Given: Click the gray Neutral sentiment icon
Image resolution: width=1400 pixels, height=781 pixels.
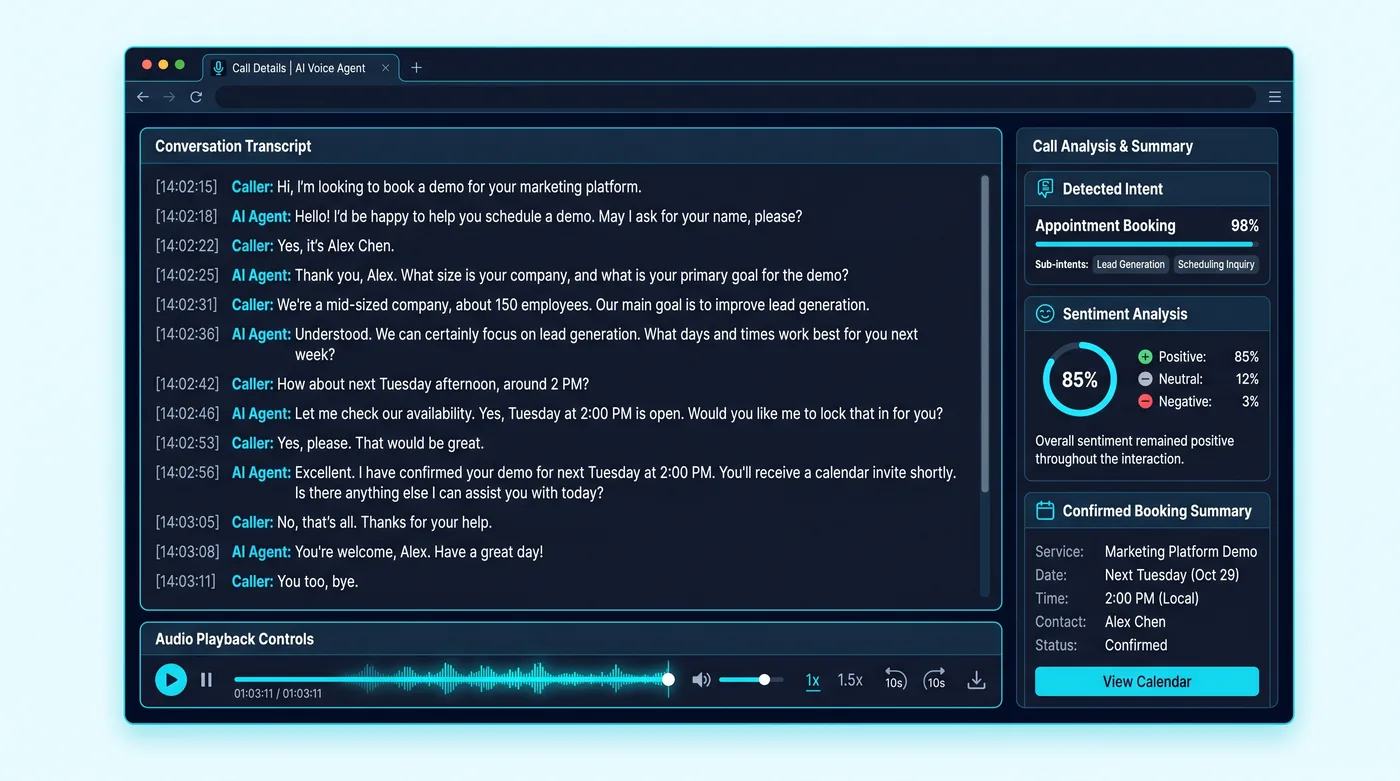Looking at the screenshot, I should [x=1145, y=379].
